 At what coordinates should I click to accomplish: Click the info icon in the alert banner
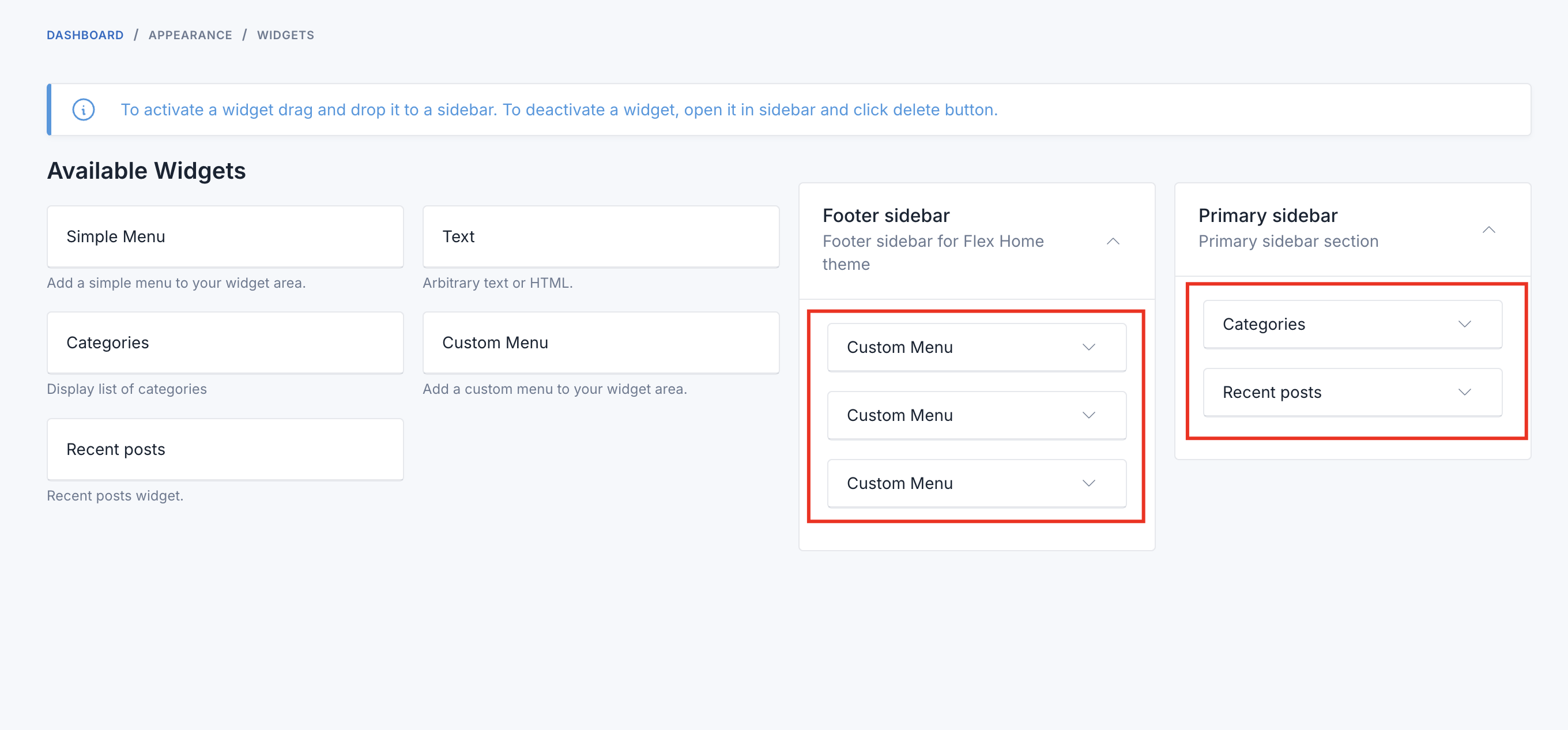(84, 110)
